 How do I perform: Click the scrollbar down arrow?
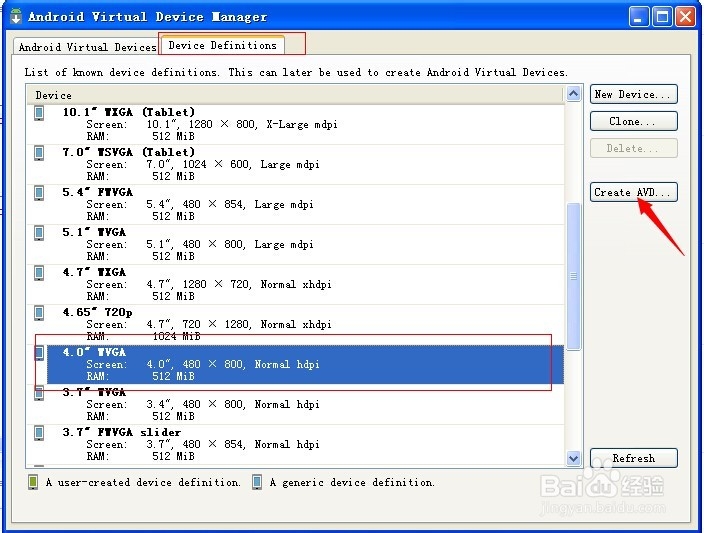573,458
